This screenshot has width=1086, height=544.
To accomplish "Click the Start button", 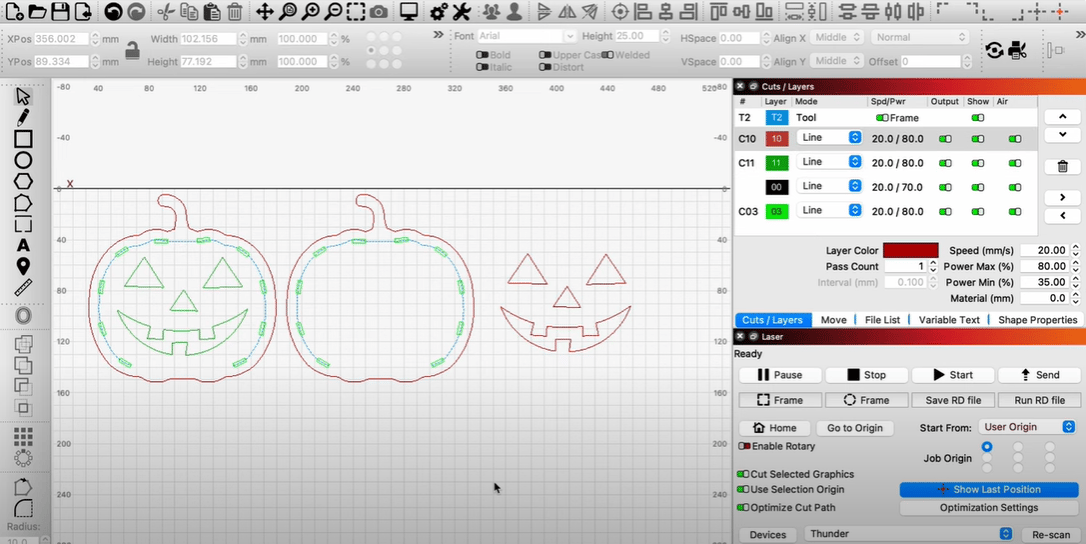I will pyautogui.click(x=953, y=375).
